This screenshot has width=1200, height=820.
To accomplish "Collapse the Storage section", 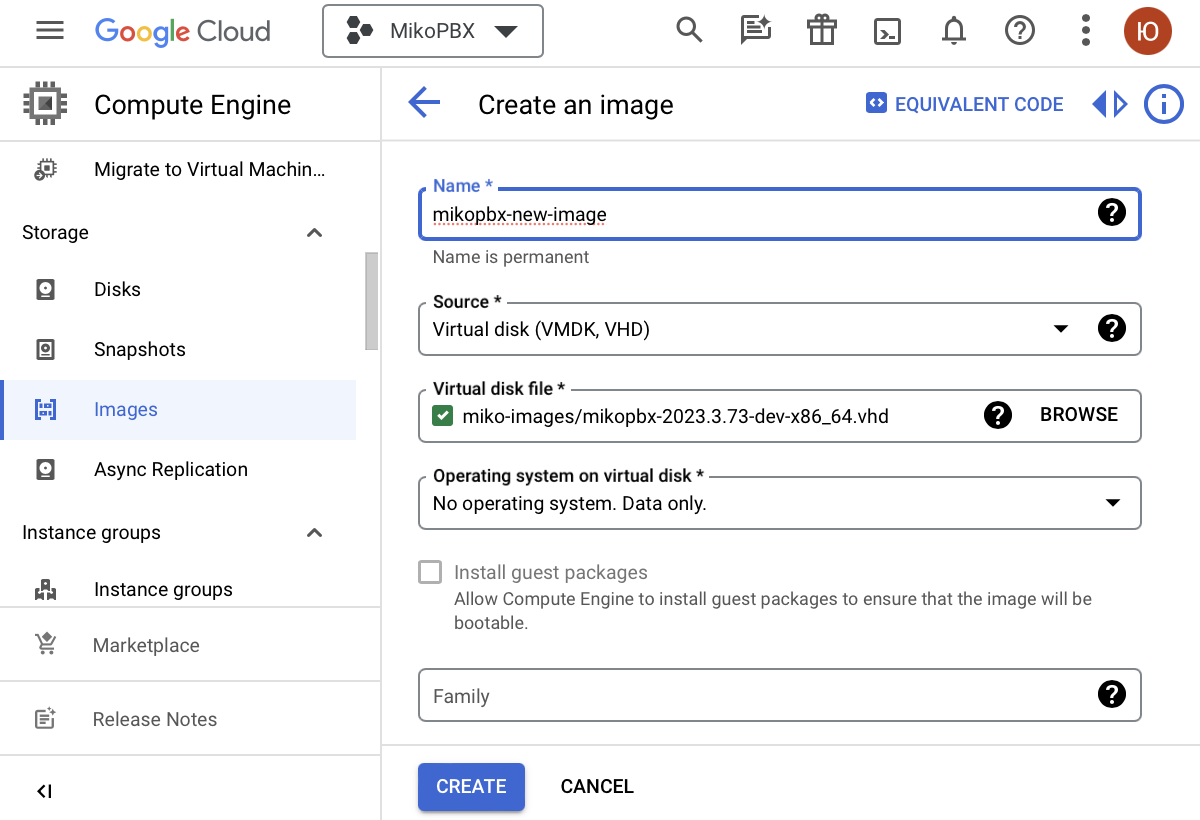I will [x=314, y=233].
